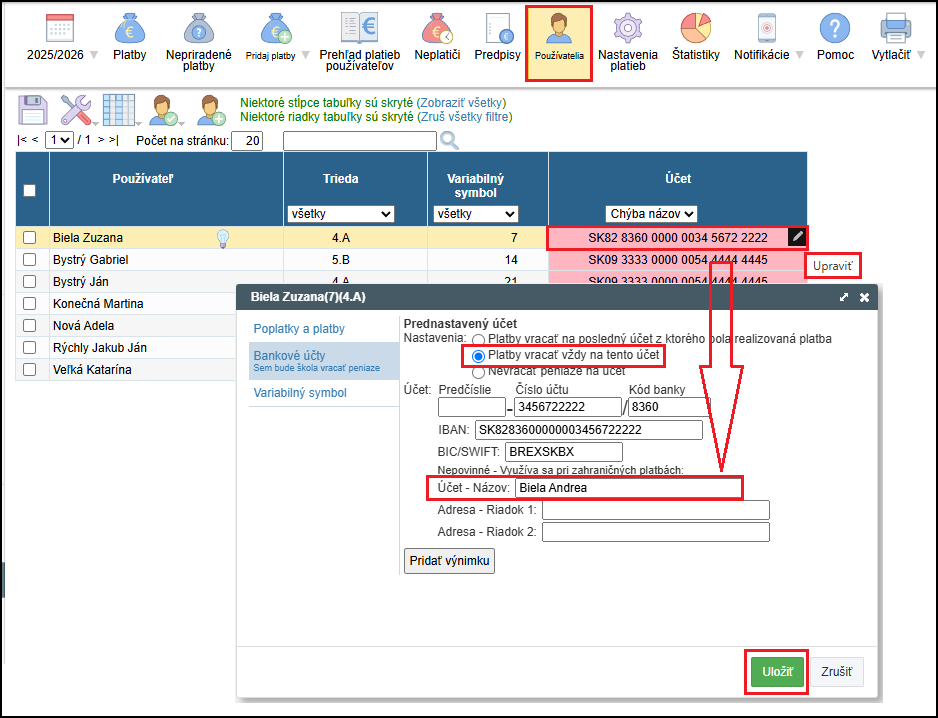
Task: Click pencil edit icon in Biela Zuzana row
Action: coord(796,237)
